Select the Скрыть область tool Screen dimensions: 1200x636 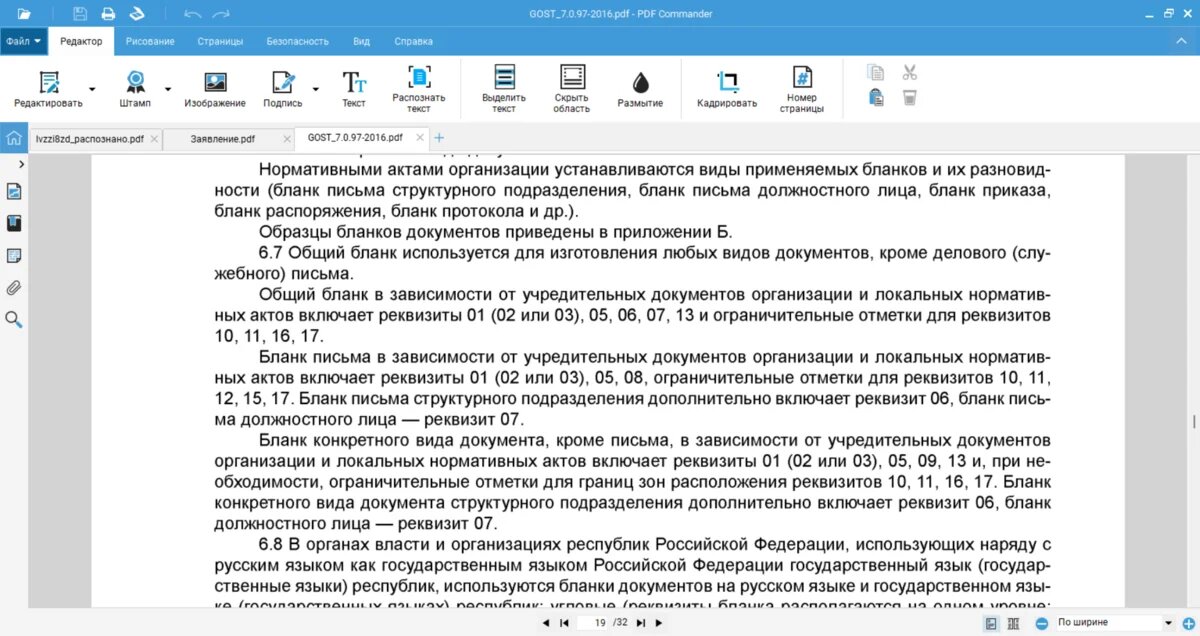pos(572,88)
